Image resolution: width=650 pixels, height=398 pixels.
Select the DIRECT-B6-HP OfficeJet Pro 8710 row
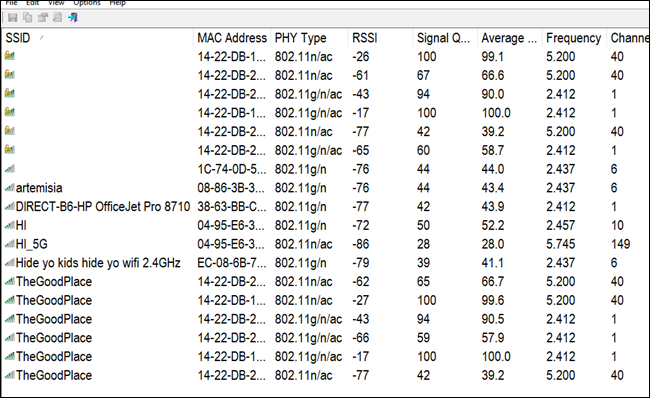(325, 206)
